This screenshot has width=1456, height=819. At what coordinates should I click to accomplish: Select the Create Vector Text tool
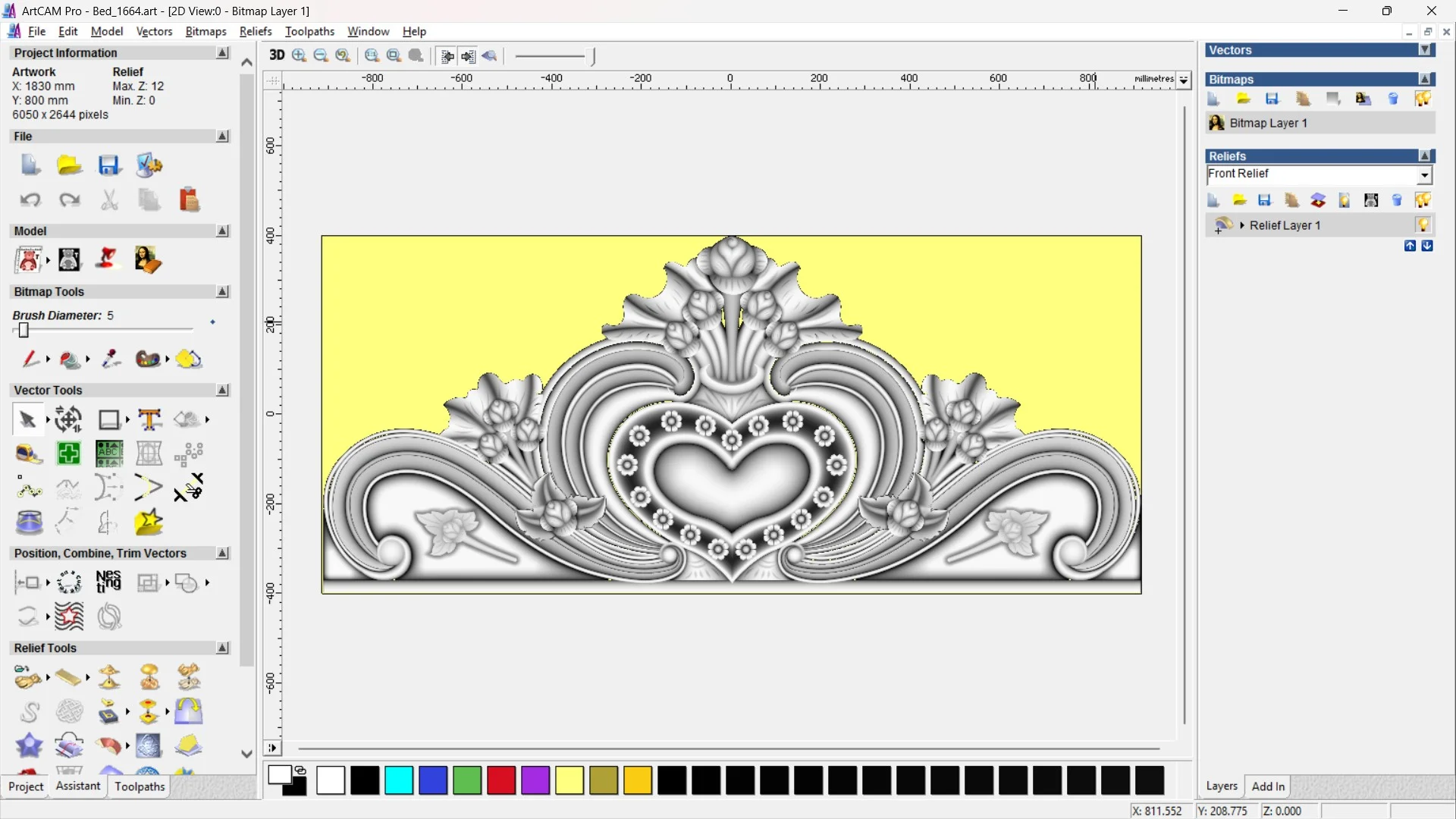[149, 419]
